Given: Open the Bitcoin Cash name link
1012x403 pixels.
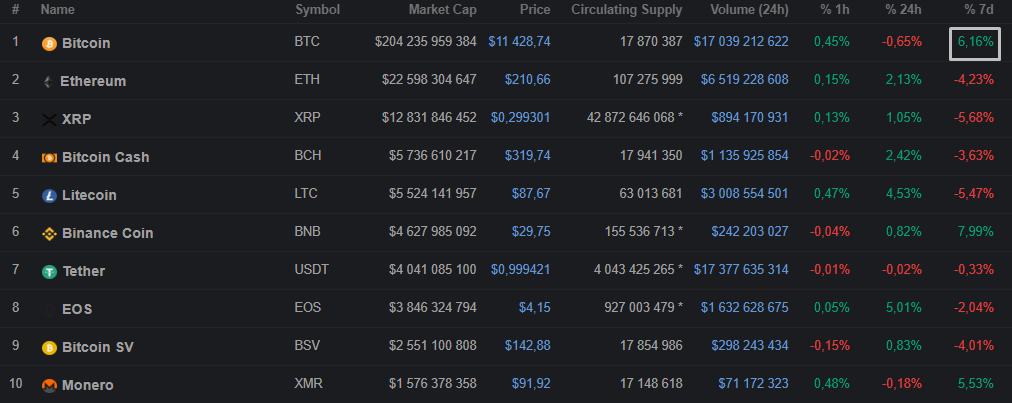Looking at the screenshot, I should pos(105,158).
